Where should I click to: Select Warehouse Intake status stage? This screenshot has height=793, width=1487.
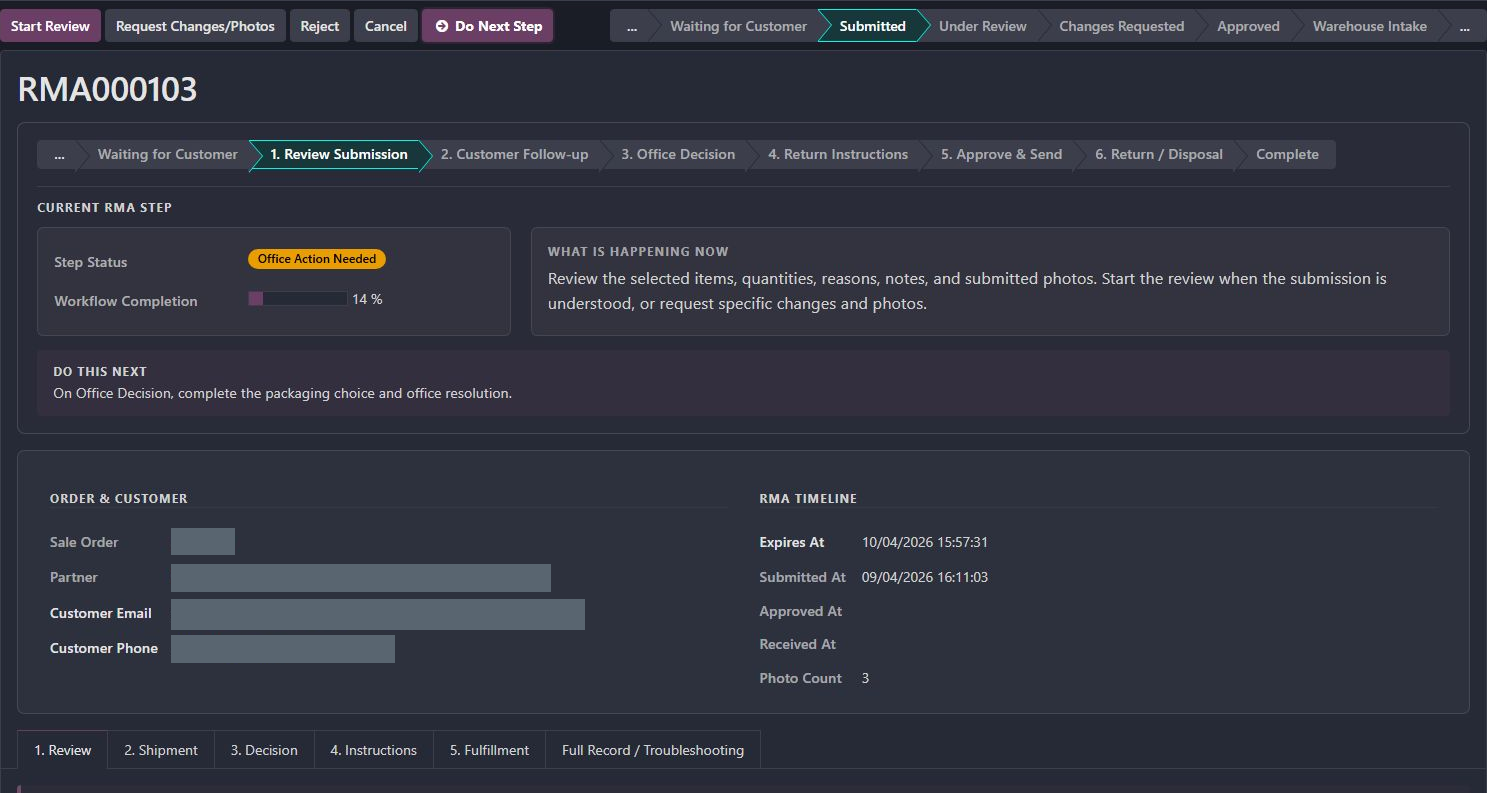click(1369, 26)
